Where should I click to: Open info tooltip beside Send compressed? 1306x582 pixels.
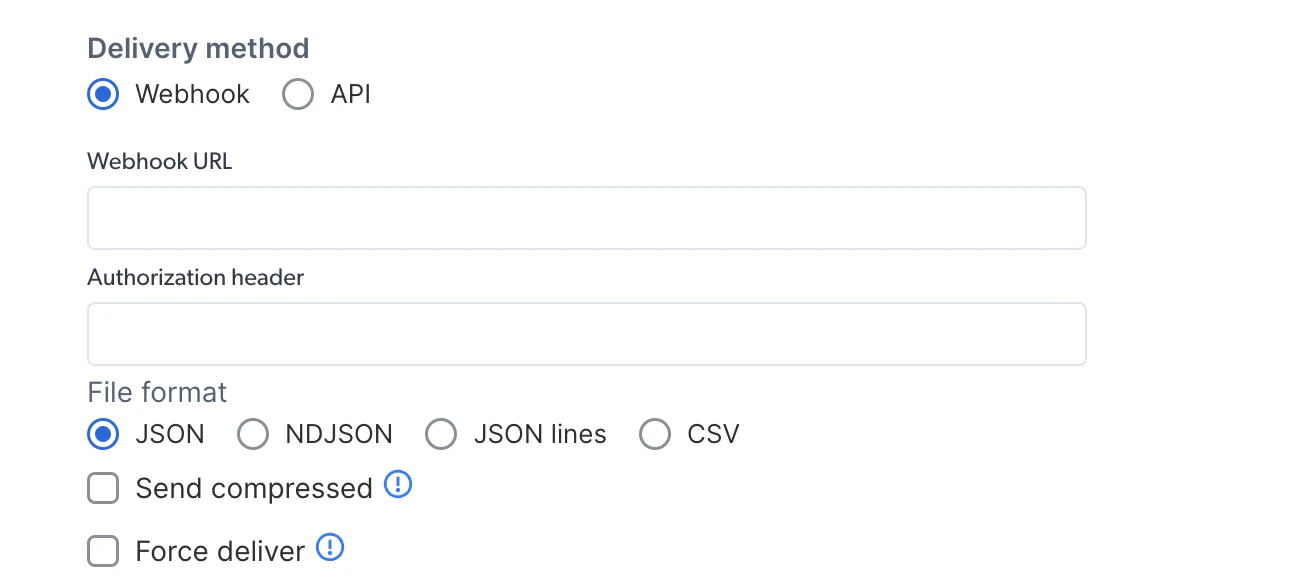pyautogui.click(x=398, y=486)
